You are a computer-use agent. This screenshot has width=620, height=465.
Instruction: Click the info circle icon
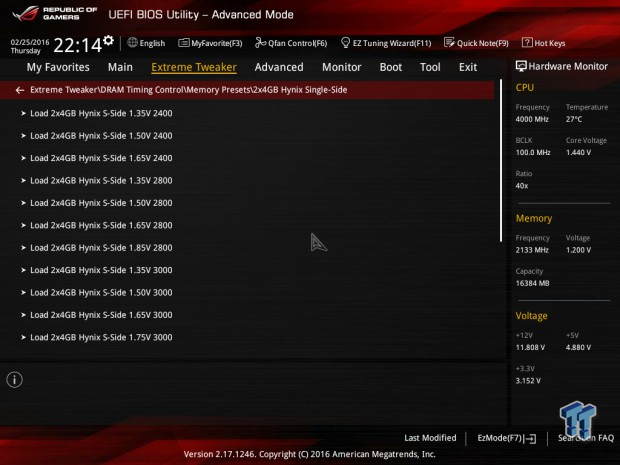(x=15, y=380)
